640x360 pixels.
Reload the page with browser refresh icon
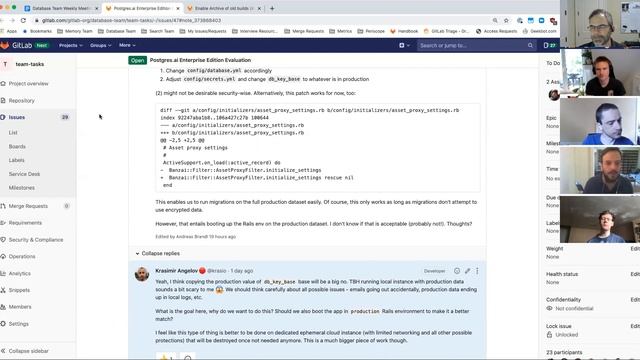[23, 20]
